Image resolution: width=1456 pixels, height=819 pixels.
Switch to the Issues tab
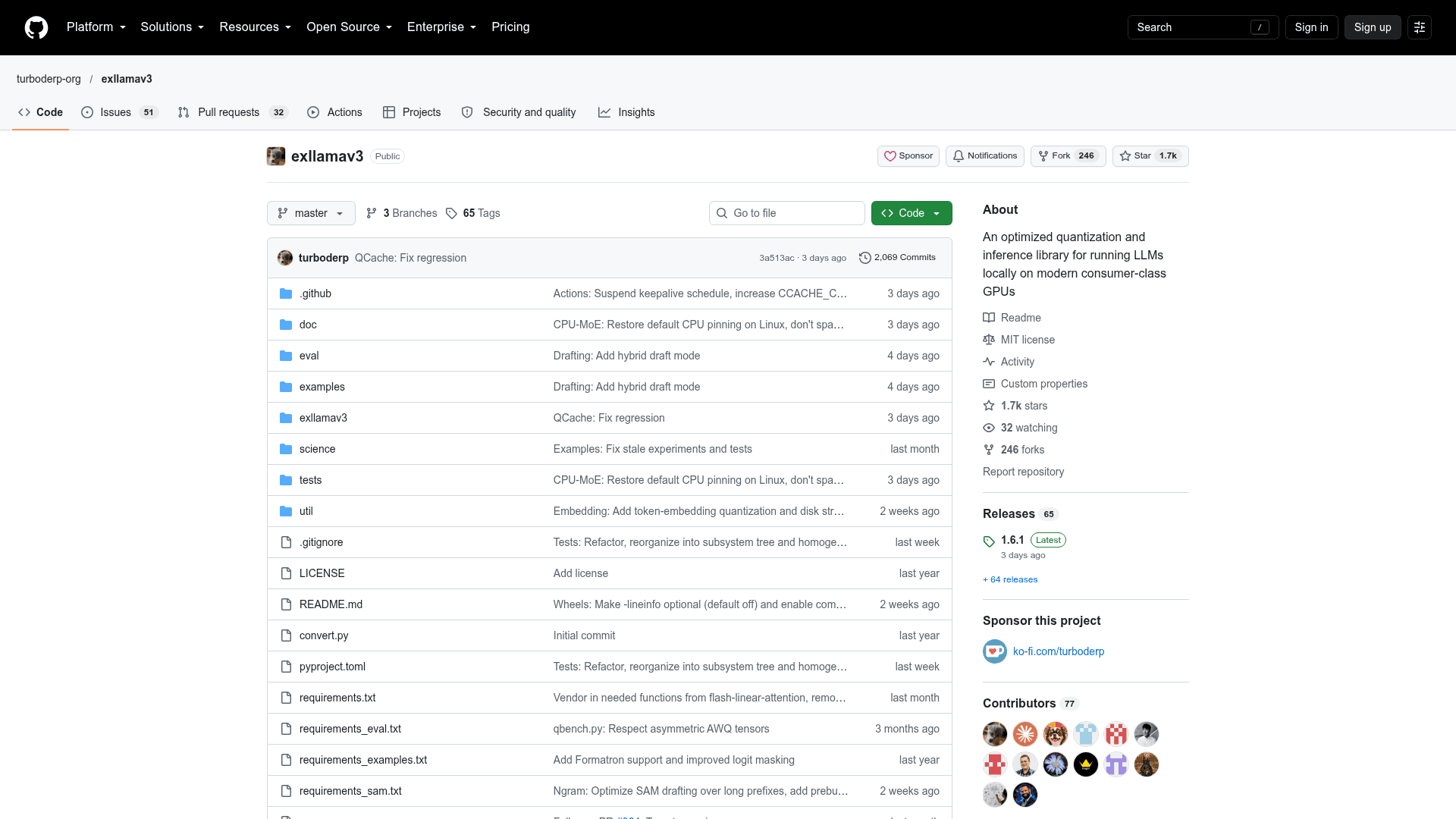(x=119, y=112)
